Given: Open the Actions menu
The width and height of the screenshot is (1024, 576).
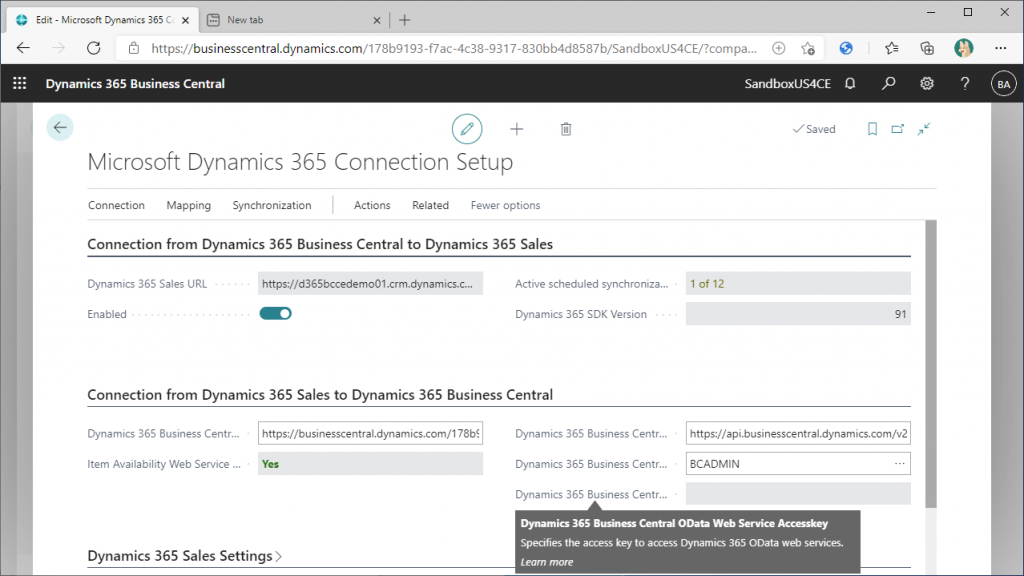Looking at the screenshot, I should [372, 205].
